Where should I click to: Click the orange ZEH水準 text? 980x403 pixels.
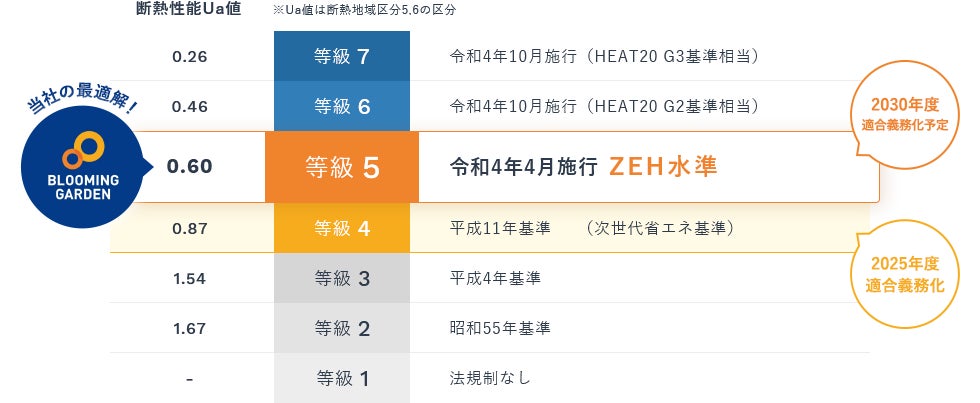click(x=662, y=167)
